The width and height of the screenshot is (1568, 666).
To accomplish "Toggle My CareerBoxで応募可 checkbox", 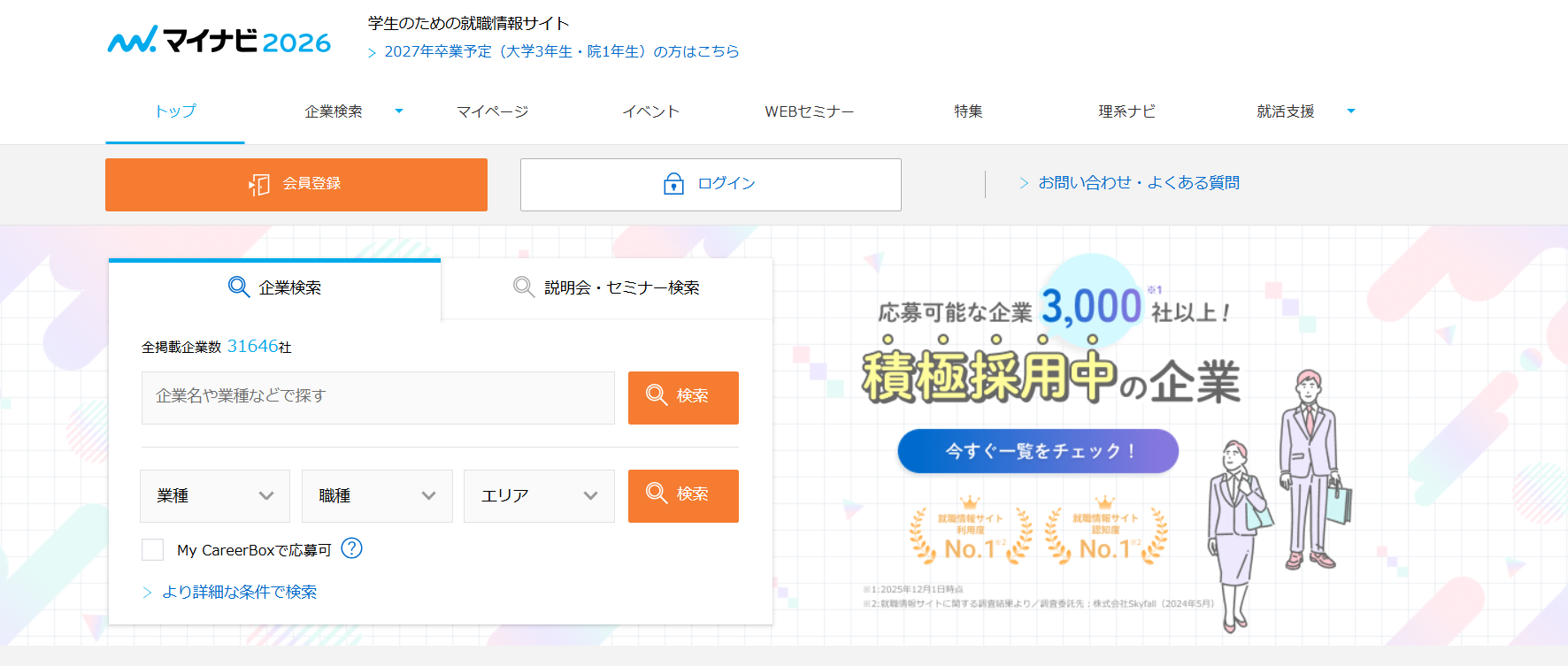I will click(x=153, y=549).
